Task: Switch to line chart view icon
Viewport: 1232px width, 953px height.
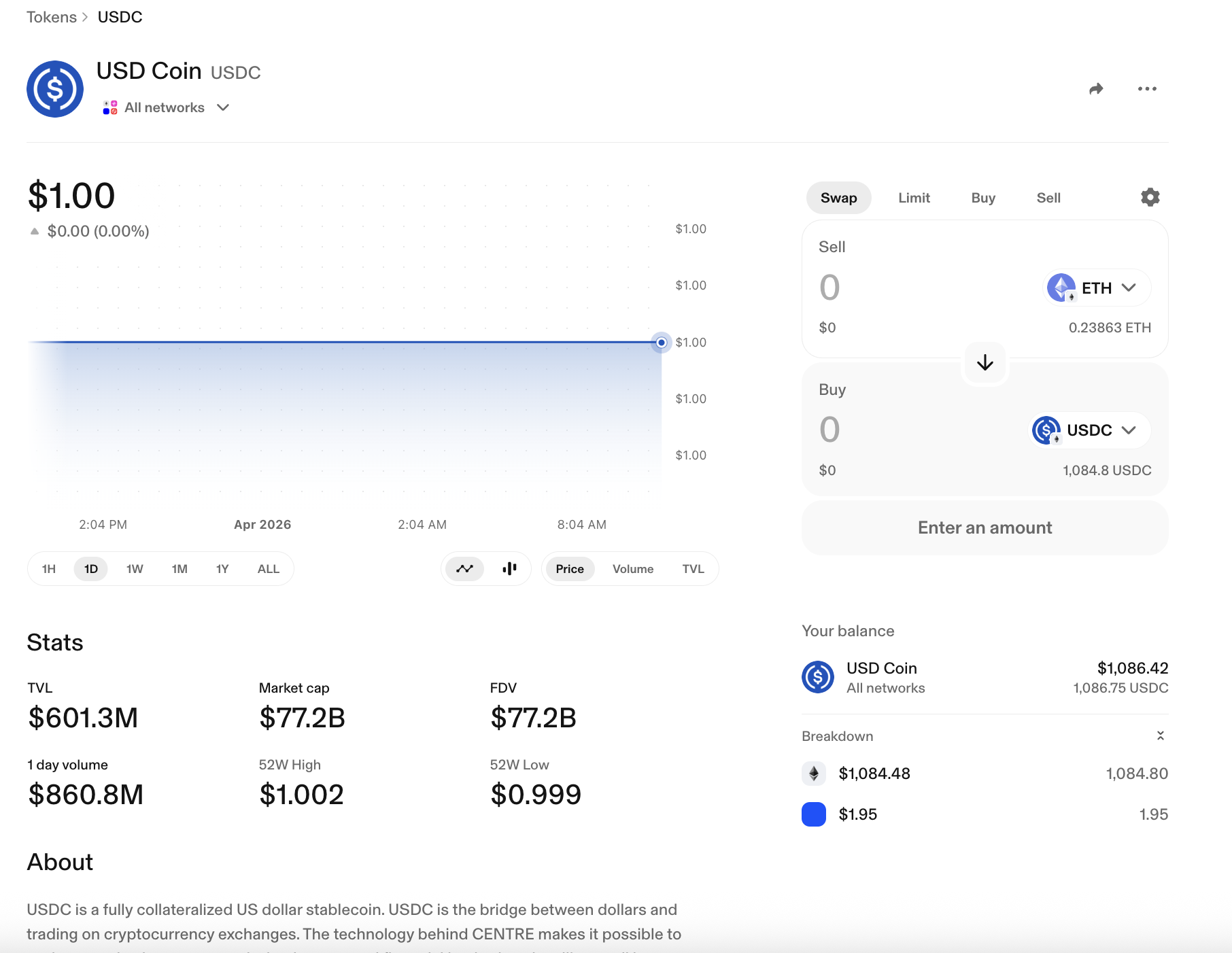Action: click(465, 569)
